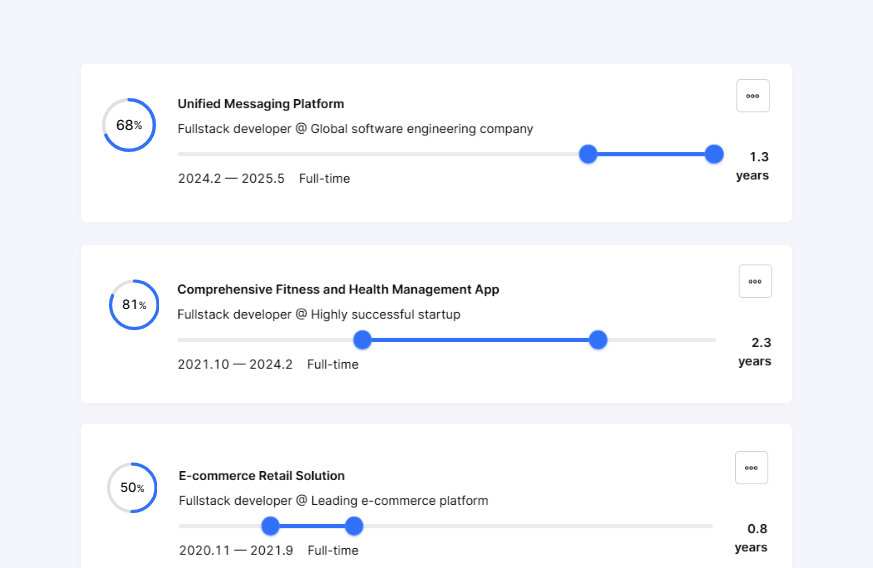The width and height of the screenshot is (873, 568).
Task: Click the 2024.2 end handle on Fitness App timeline
Action: (598, 340)
